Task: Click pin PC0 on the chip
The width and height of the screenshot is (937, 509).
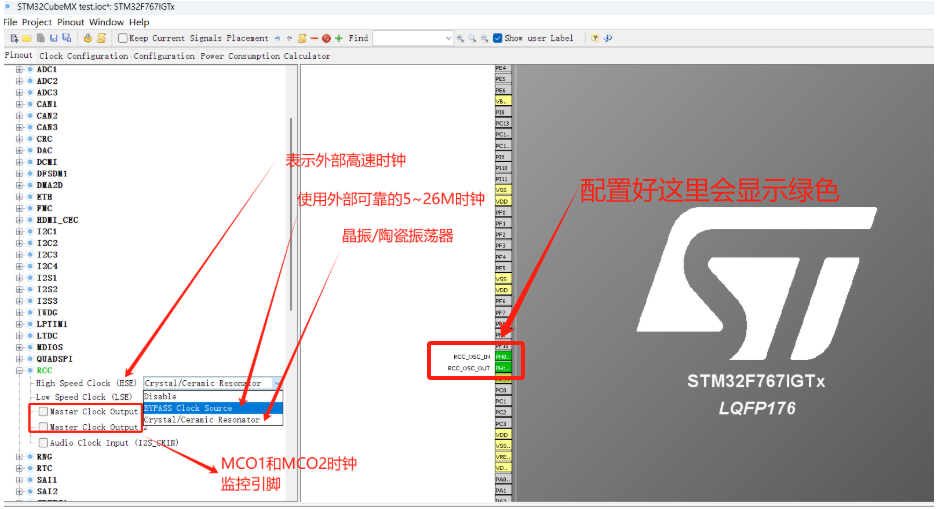Action: pos(503,390)
